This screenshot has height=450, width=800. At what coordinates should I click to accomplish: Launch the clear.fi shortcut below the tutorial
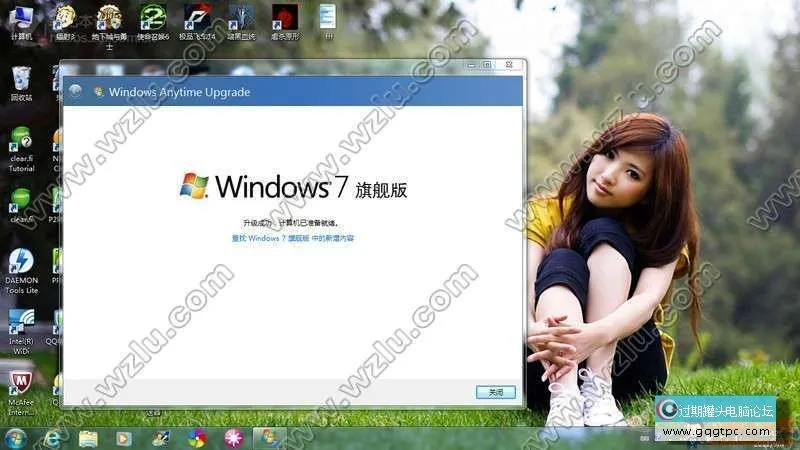[x=21, y=206]
